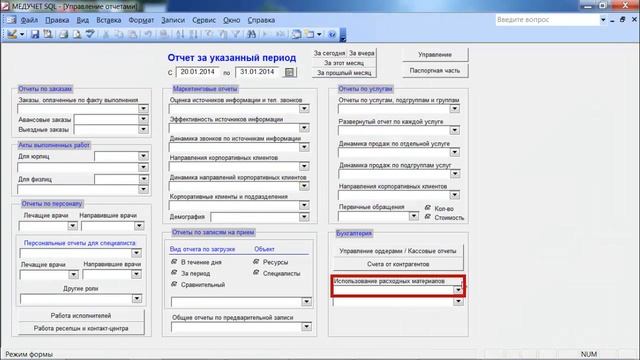Open 'Эффективность источников информации' dropdown
This screenshot has height=360, width=640.
point(304,128)
